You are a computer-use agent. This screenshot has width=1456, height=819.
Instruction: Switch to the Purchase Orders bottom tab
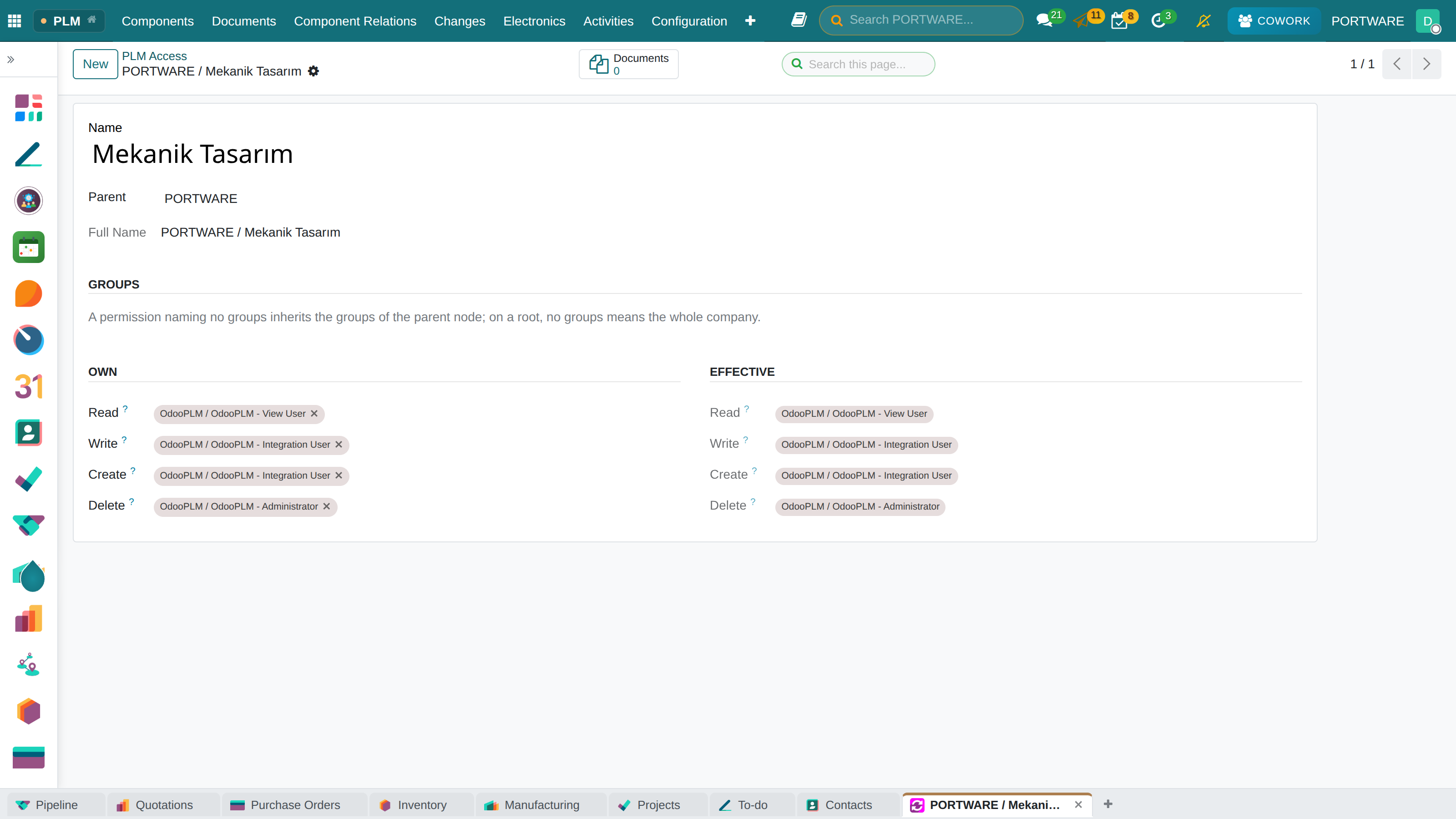(x=294, y=805)
